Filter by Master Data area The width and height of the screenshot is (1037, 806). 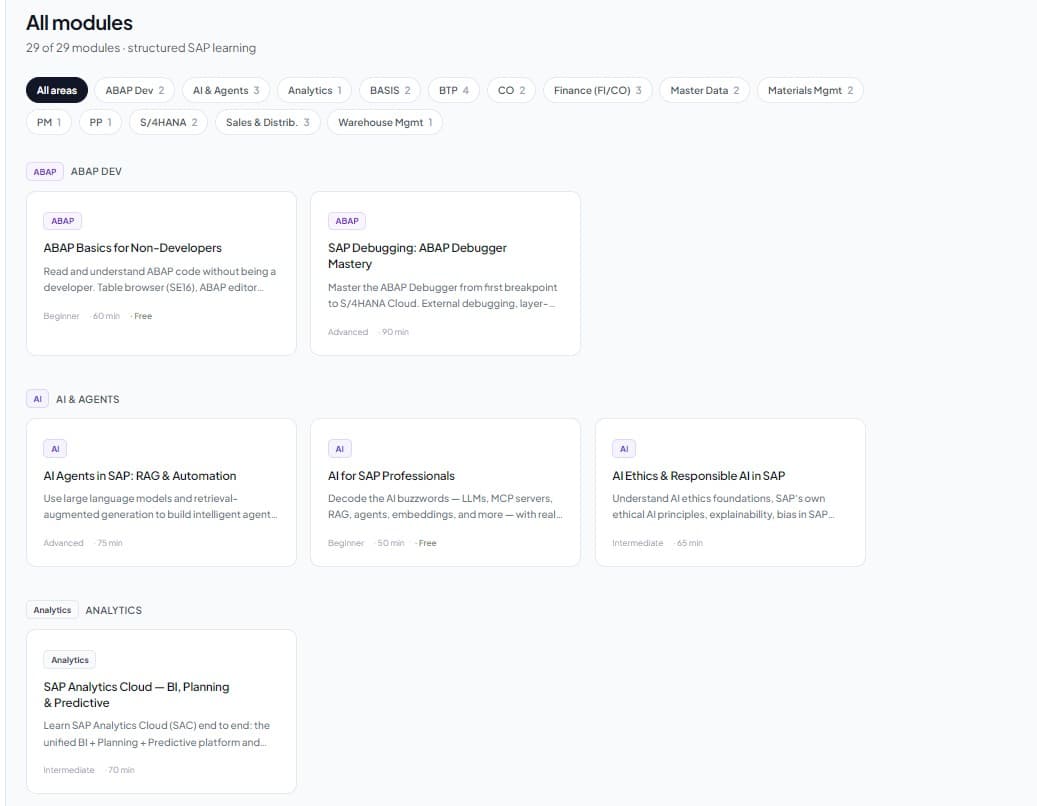(704, 90)
